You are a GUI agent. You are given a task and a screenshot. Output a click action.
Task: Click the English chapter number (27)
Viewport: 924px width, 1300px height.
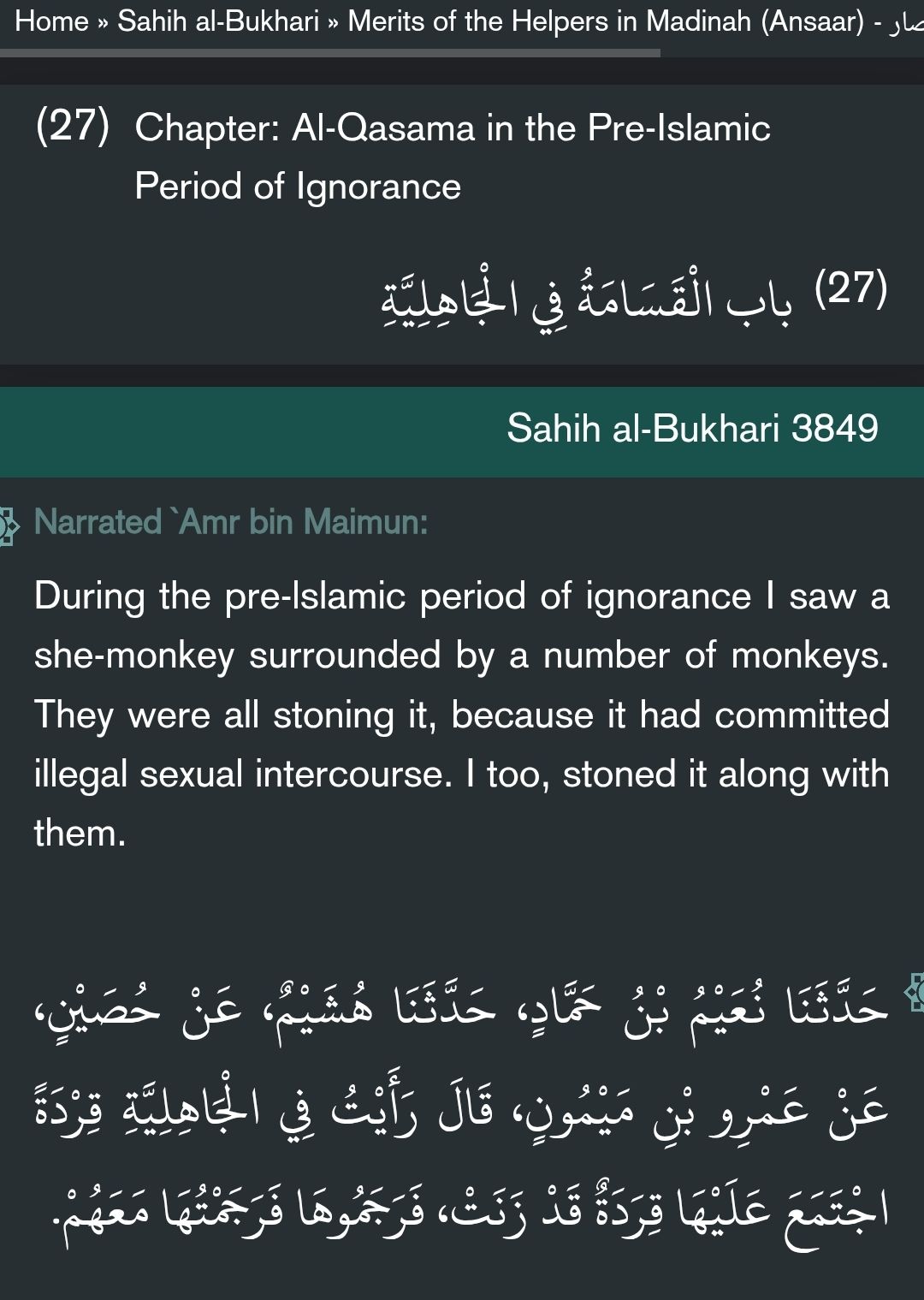73,127
